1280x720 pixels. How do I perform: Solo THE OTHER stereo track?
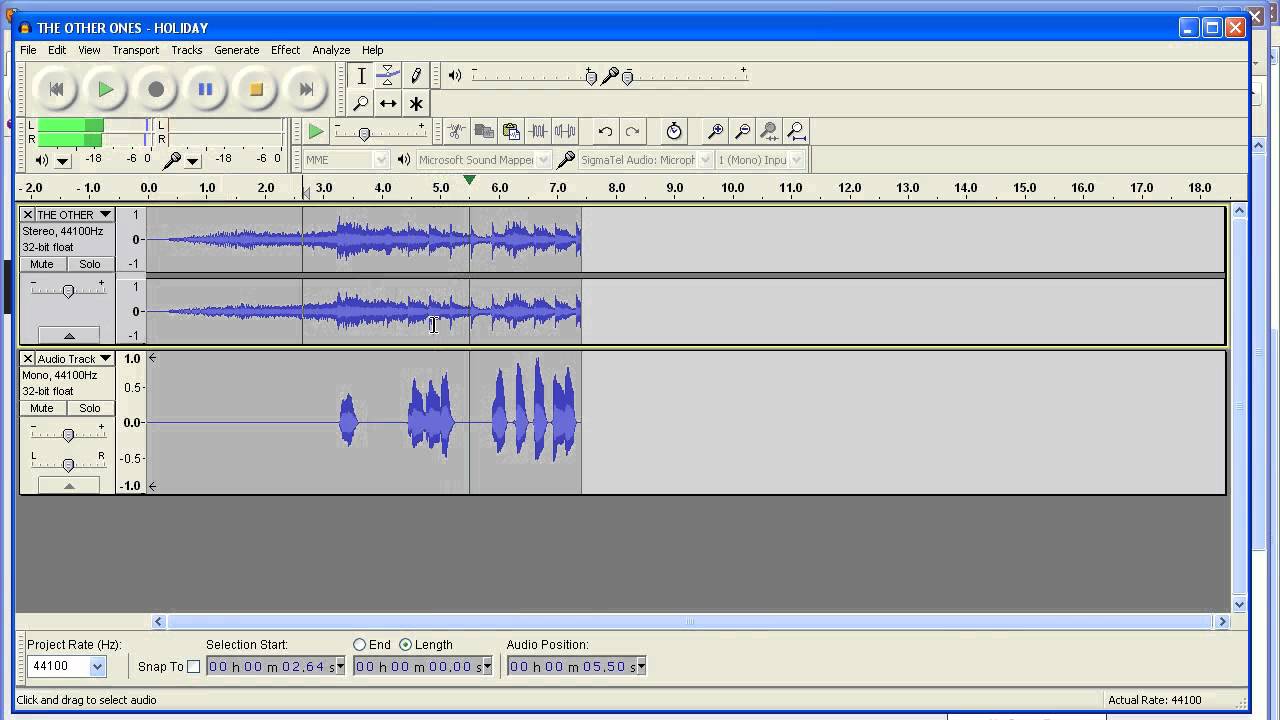pyautogui.click(x=90, y=264)
